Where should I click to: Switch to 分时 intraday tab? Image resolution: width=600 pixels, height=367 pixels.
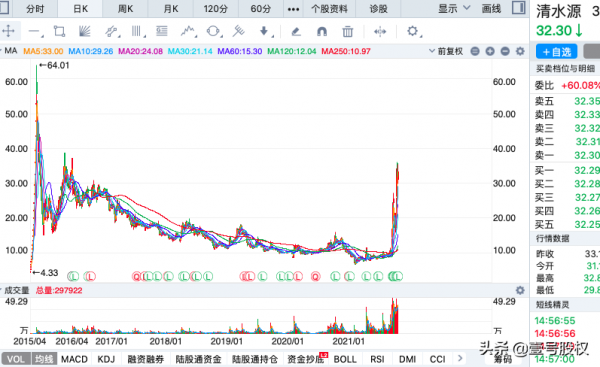coord(35,9)
